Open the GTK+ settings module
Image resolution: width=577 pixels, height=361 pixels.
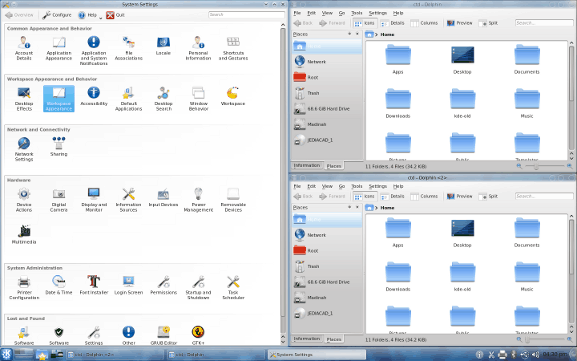(198, 335)
